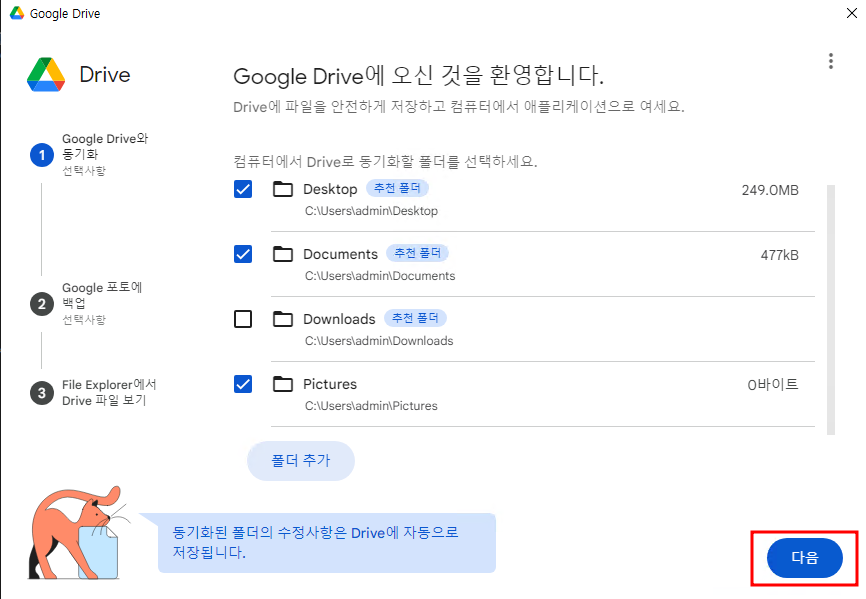Enable the Downloads folder checkbox
Screen dimensions: 866x599
[243, 319]
